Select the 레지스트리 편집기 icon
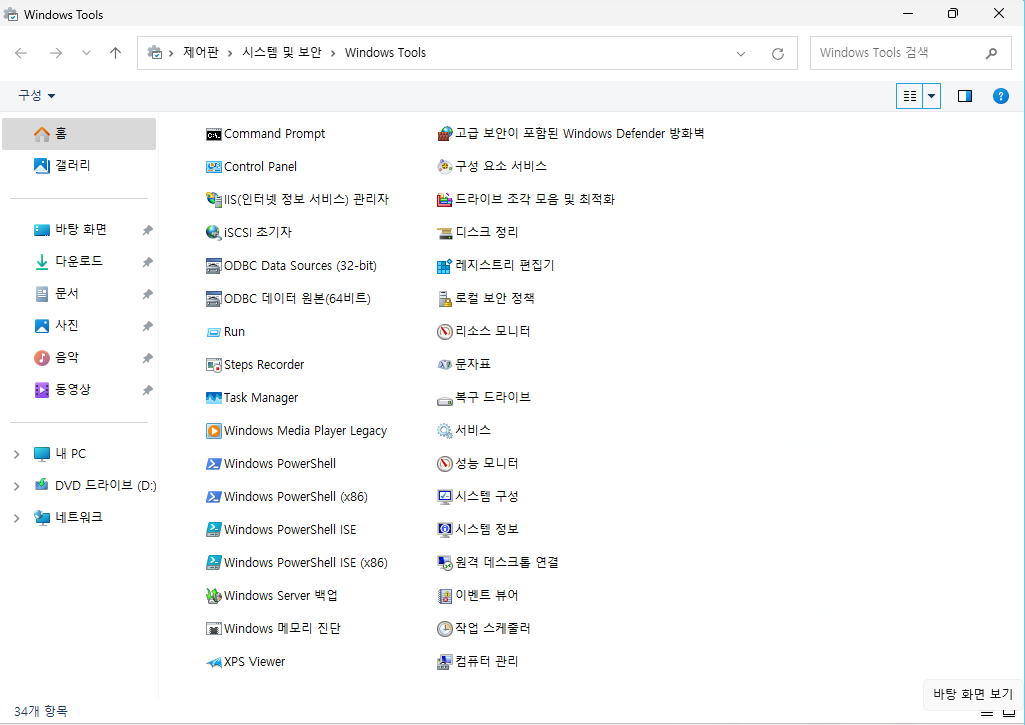 445,265
